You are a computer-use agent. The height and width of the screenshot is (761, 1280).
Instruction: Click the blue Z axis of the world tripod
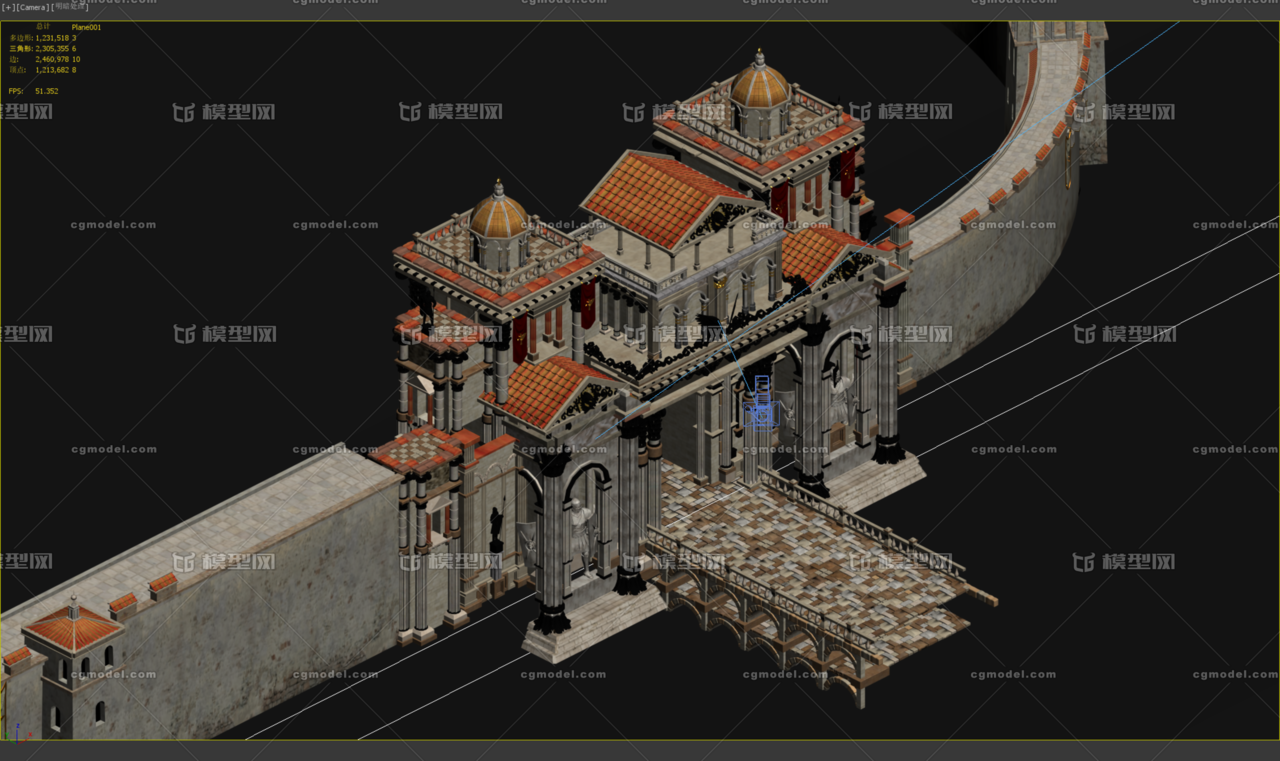coord(18,727)
